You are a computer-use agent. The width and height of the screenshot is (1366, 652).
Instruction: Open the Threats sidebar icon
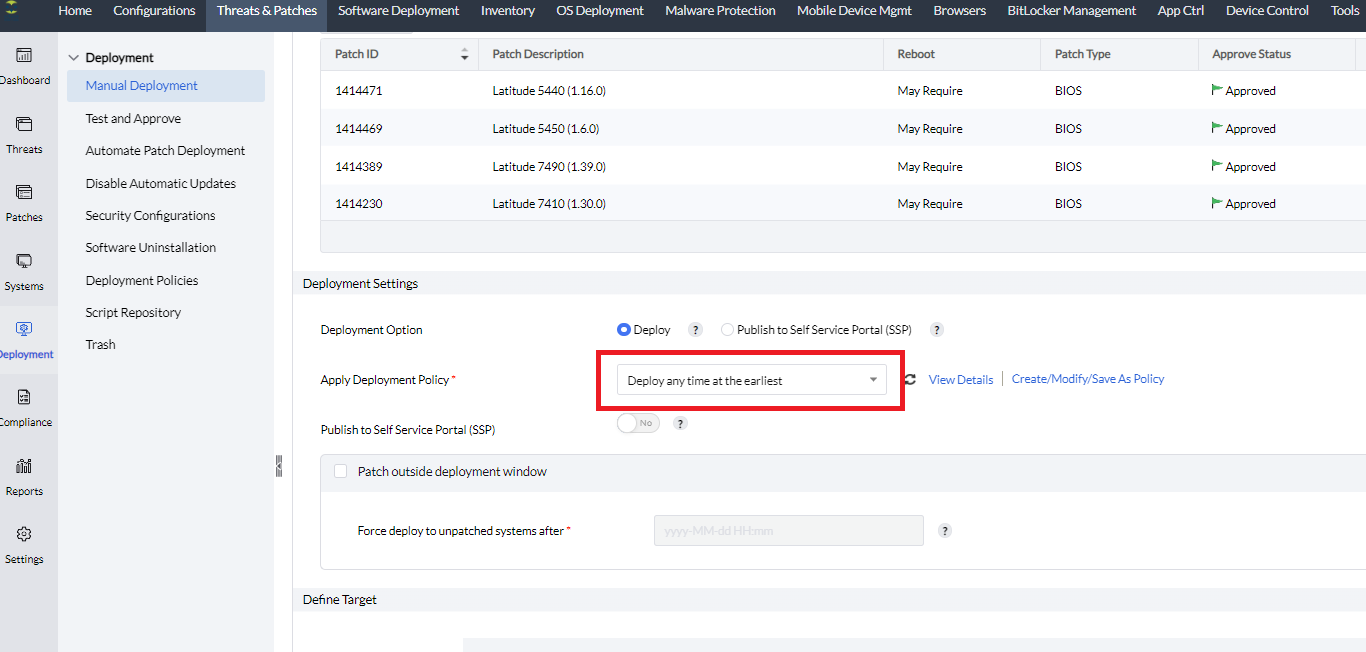[24, 126]
